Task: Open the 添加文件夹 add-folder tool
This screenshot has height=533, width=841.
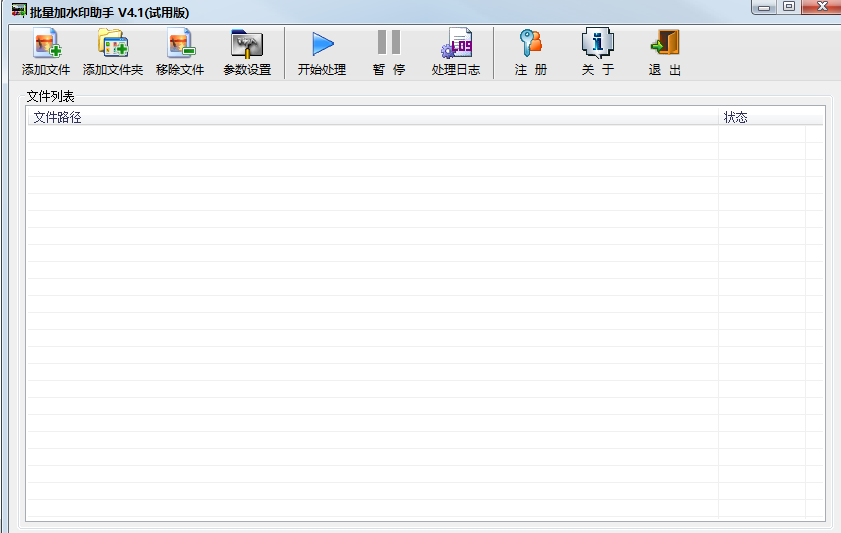Action: pyautogui.click(x=112, y=45)
